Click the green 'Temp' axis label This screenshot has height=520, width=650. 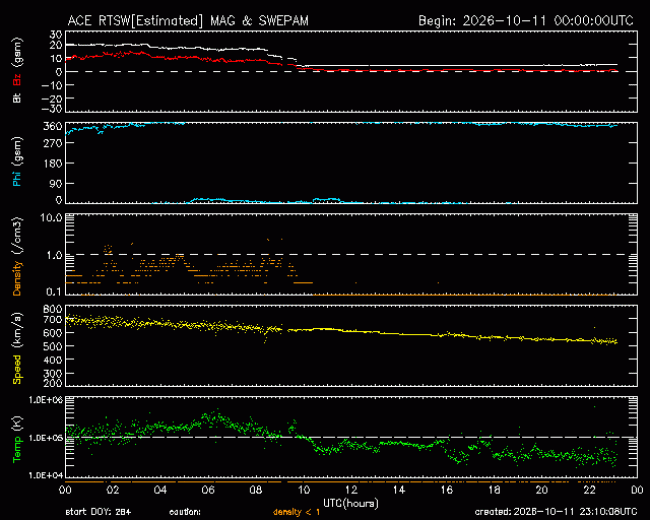point(17,449)
